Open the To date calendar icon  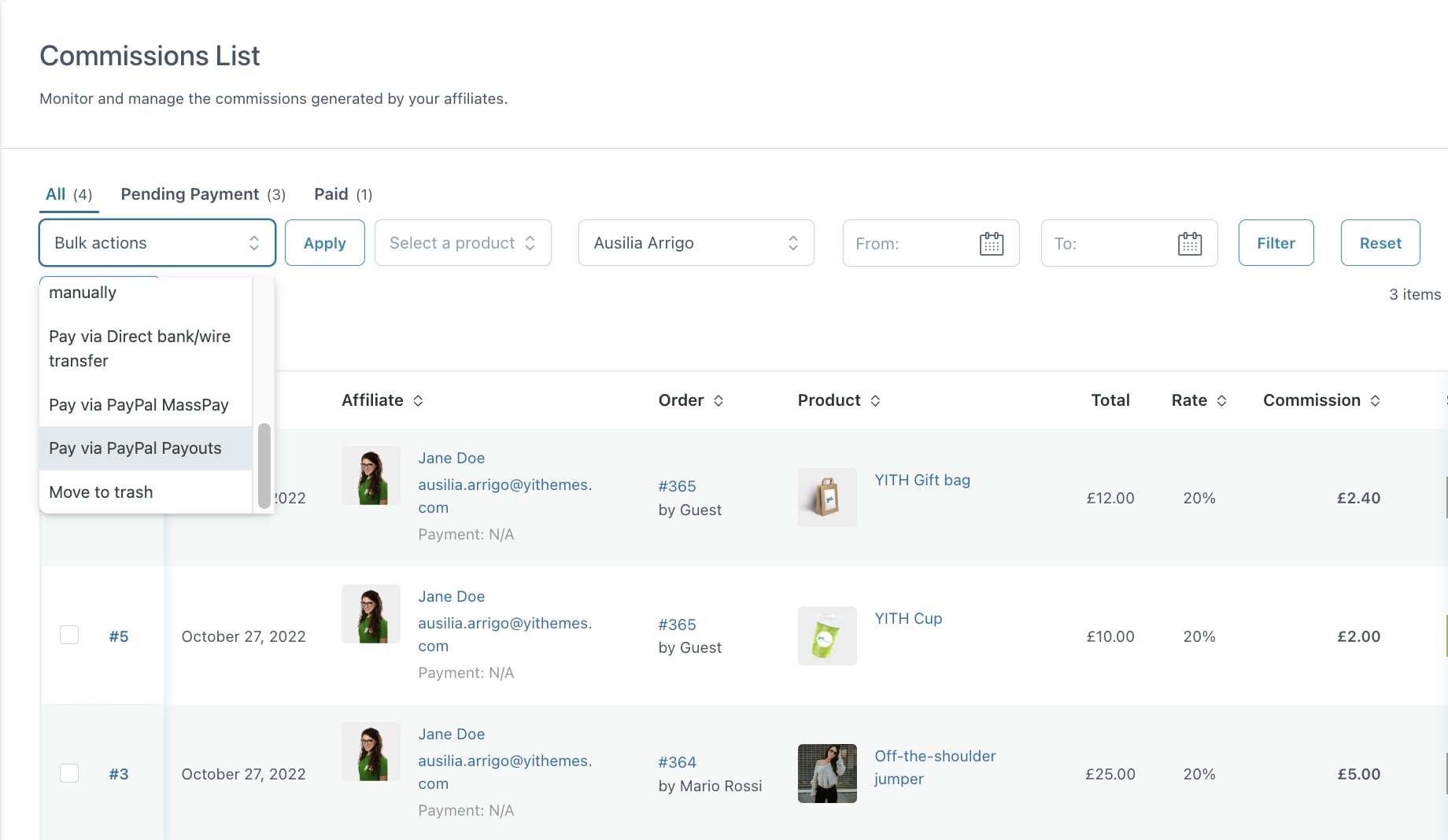(x=1189, y=244)
